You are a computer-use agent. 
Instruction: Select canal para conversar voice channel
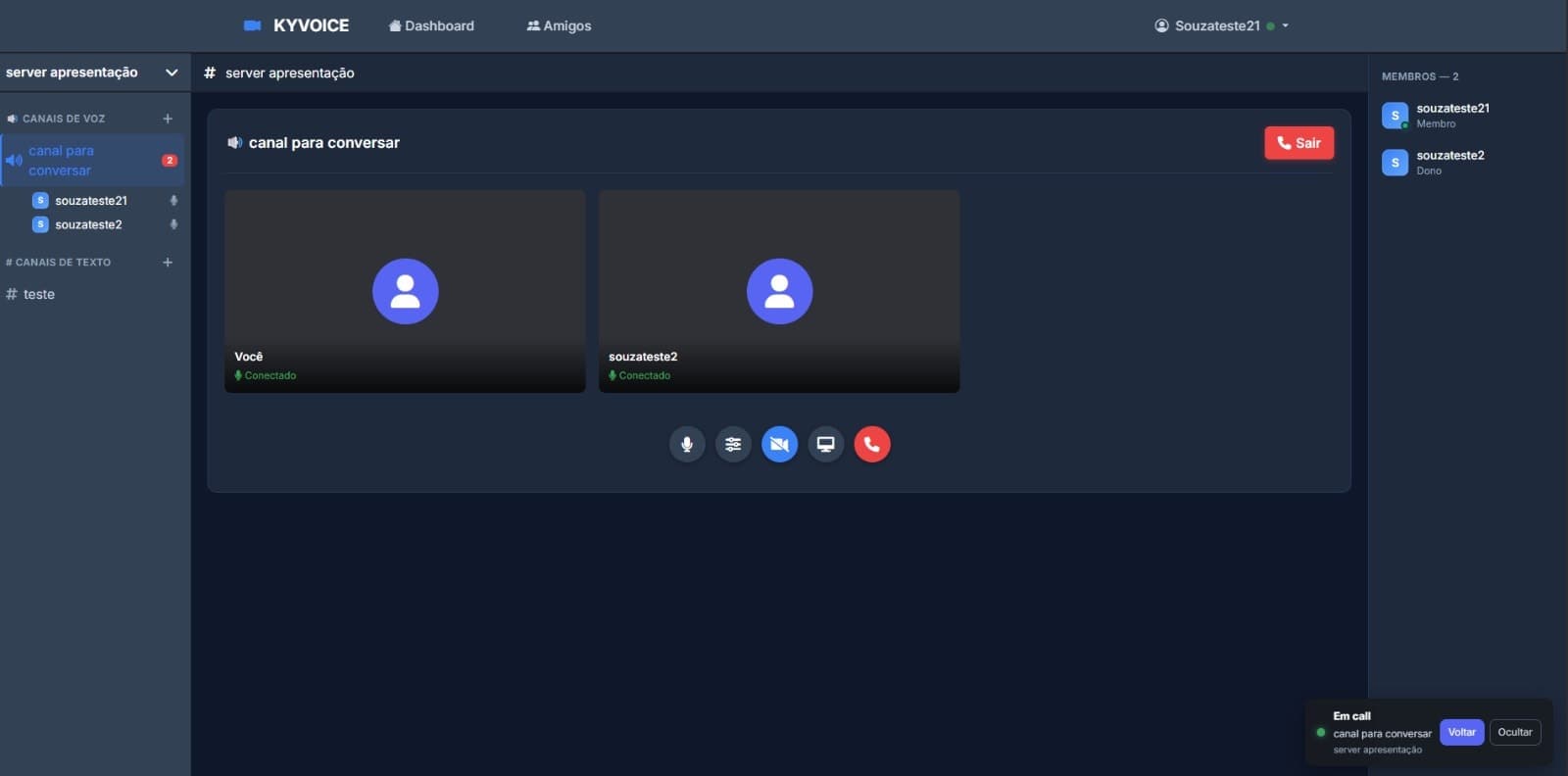(x=61, y=161)
